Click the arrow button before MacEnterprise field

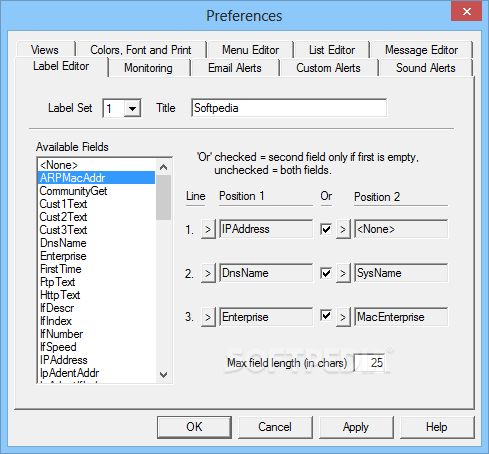pyautogui.click(x=343, y=317)
